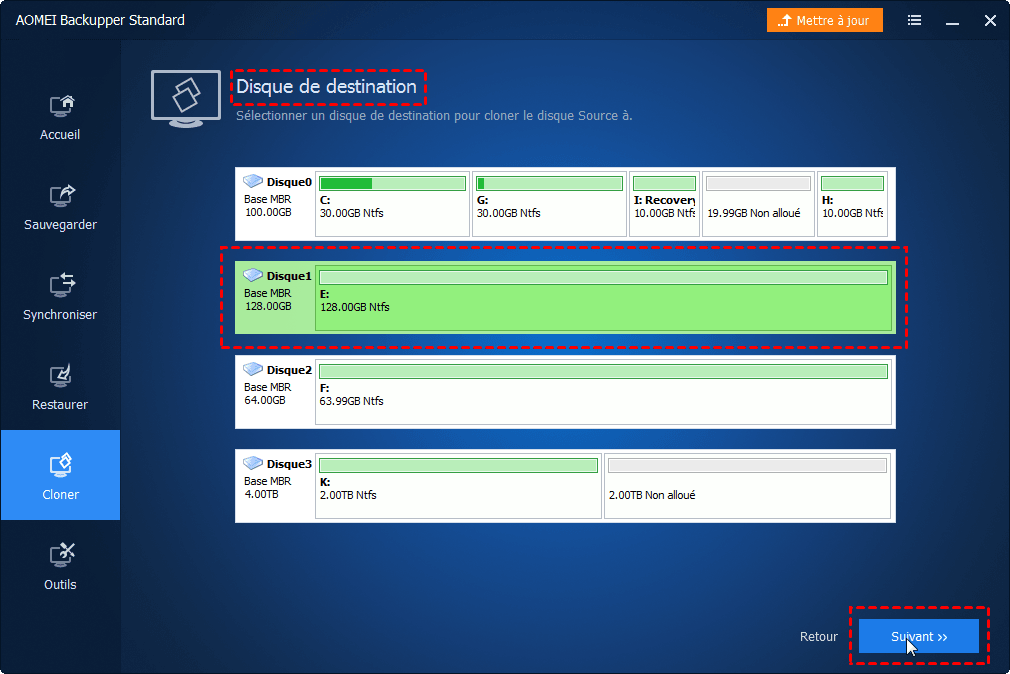Click the Disque1 drive icon
This screenshot has width=1010, height=674.
coord(253,275)
